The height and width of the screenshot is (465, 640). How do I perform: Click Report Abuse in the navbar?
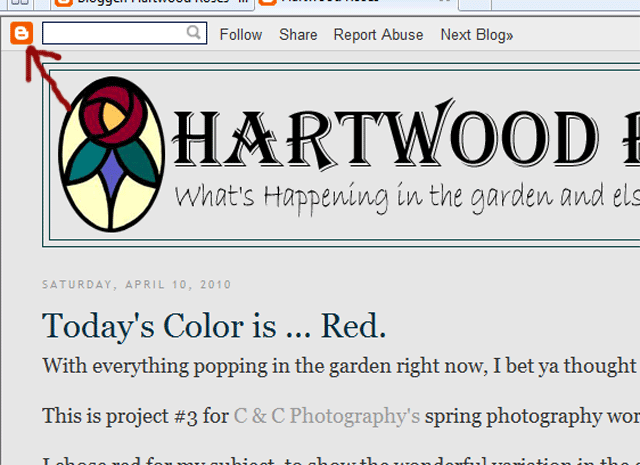(378, 35)
